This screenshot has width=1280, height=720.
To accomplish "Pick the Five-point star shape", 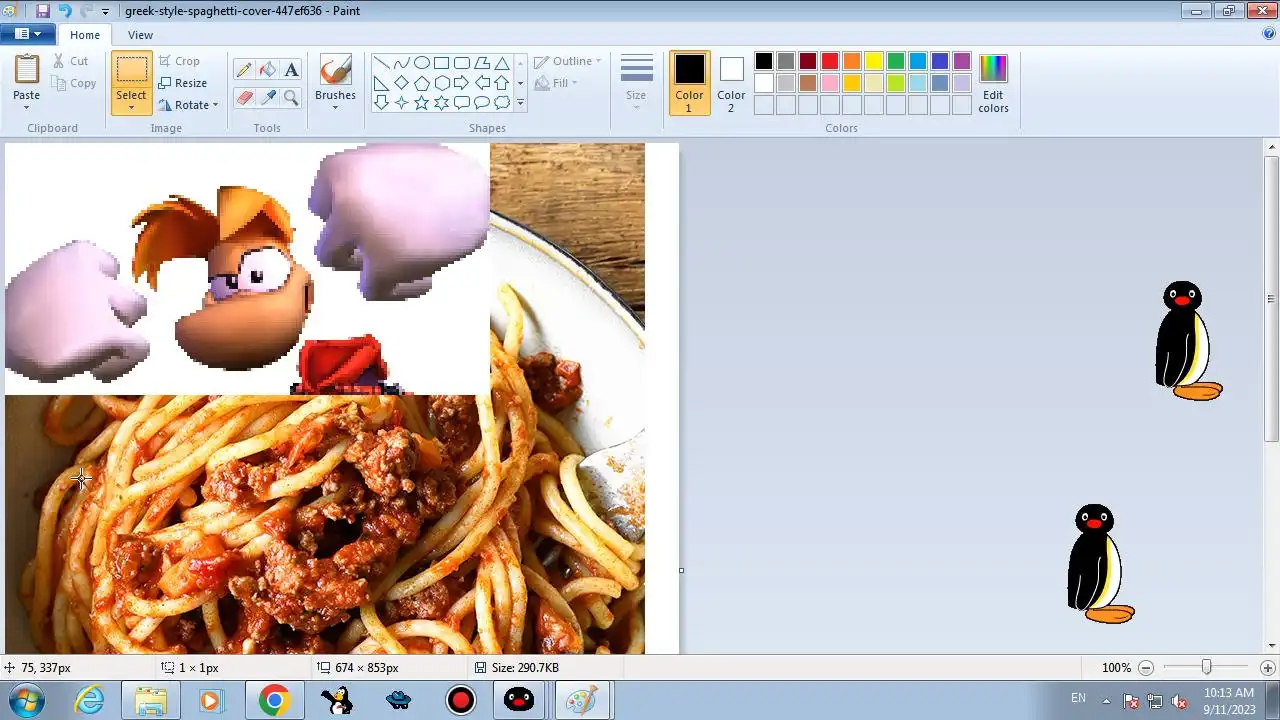I will click(x=421, y=102).
